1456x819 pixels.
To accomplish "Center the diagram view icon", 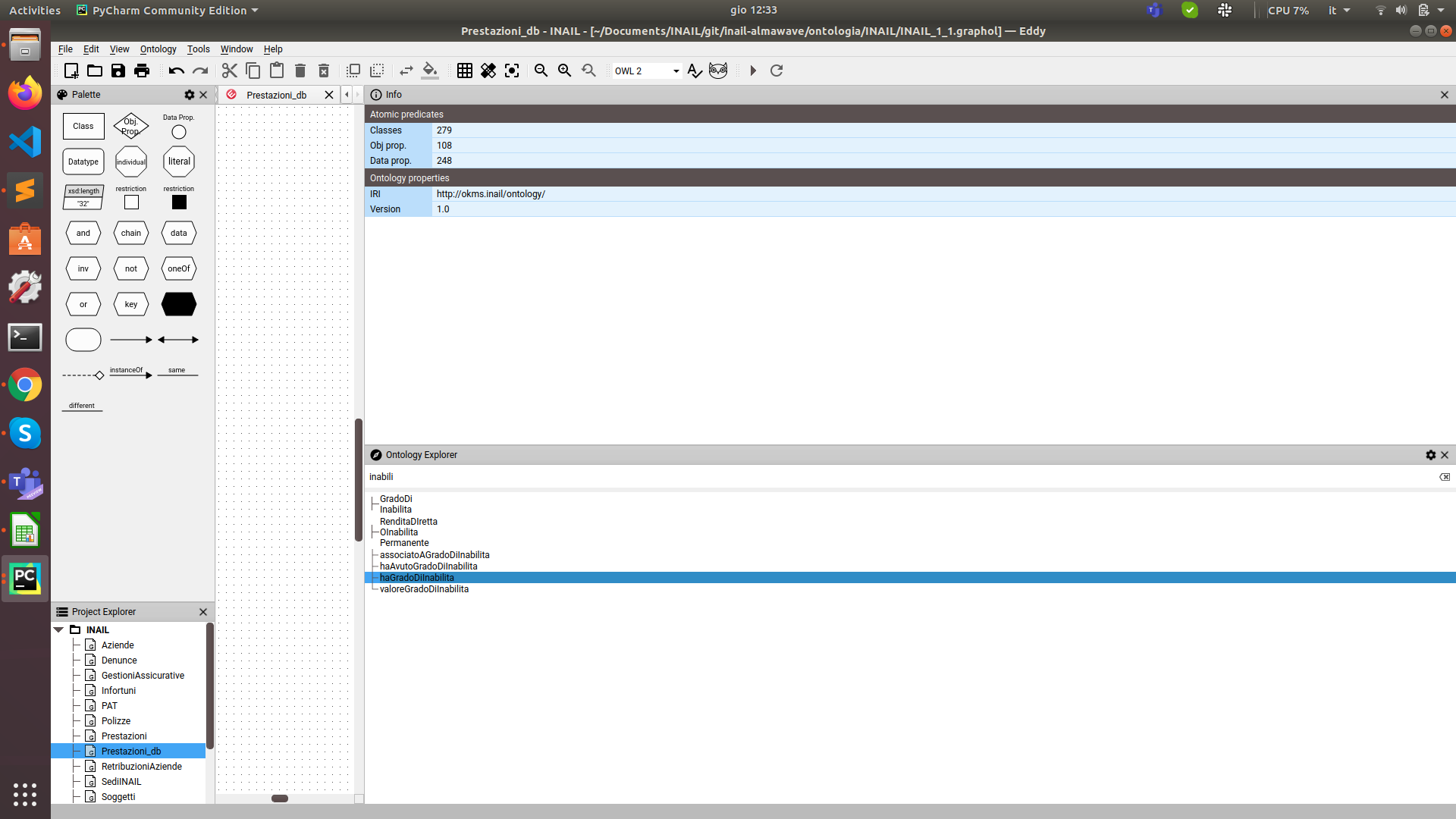I will (512, 71).
